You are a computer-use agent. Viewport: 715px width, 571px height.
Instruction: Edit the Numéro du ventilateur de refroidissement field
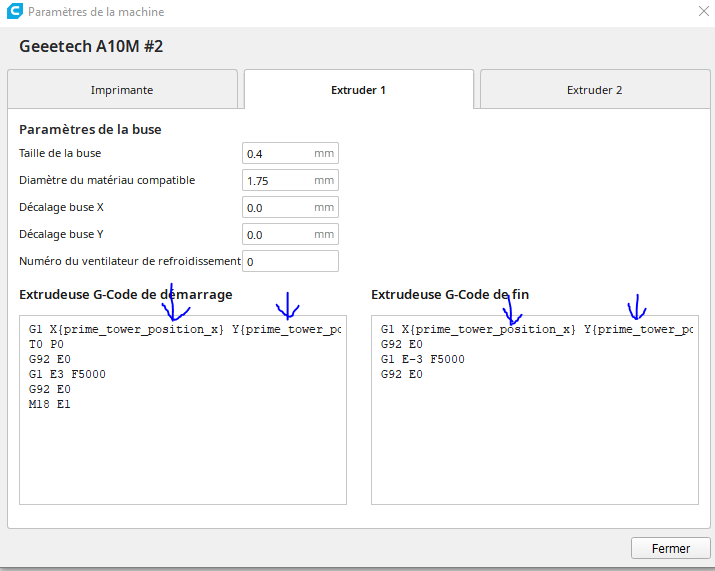point(290,261)
